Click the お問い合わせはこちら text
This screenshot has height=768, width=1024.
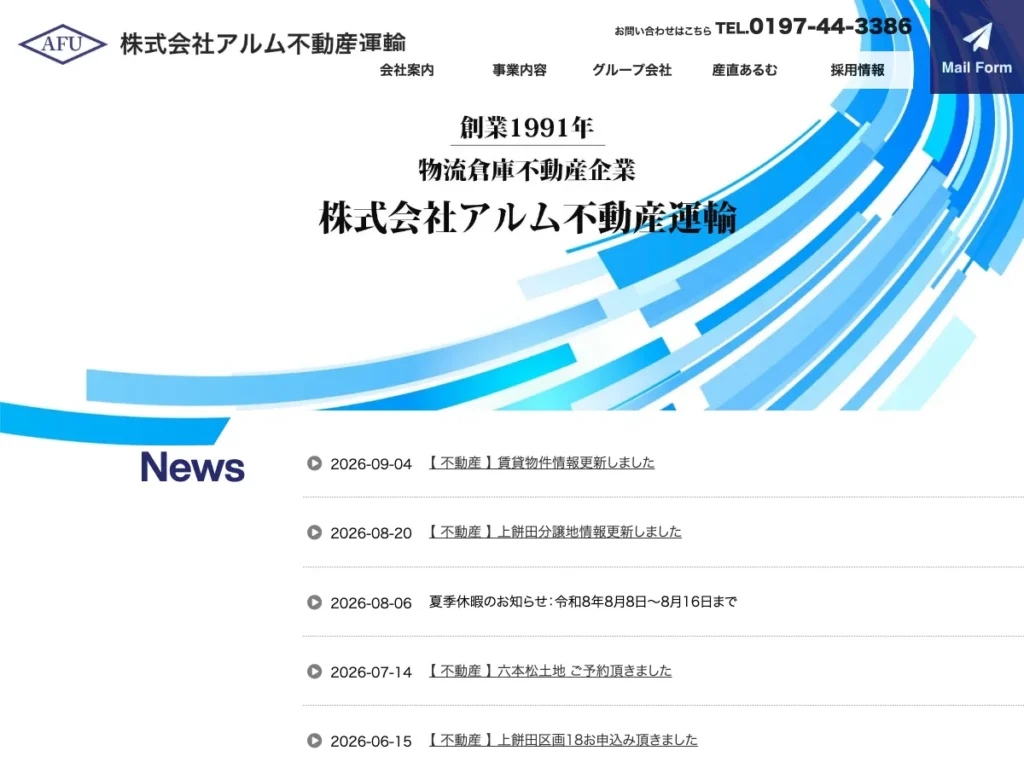663,31
